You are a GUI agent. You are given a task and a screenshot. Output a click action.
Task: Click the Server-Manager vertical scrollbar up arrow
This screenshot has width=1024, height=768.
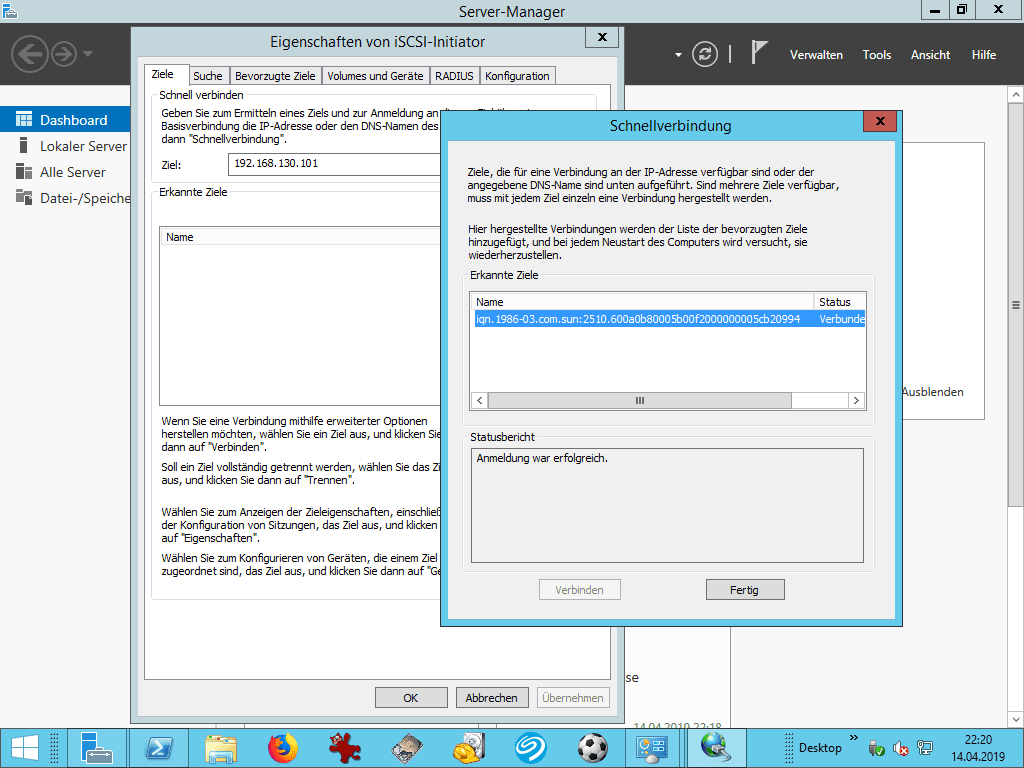coord(1016,95)
